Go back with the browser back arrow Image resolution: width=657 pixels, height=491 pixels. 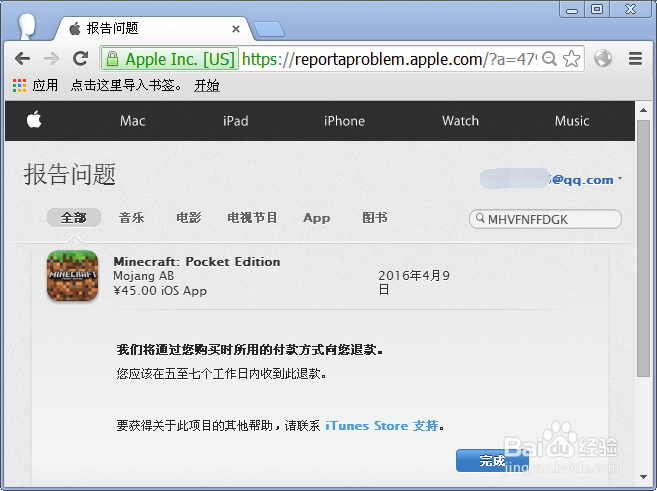click(22, 59)
